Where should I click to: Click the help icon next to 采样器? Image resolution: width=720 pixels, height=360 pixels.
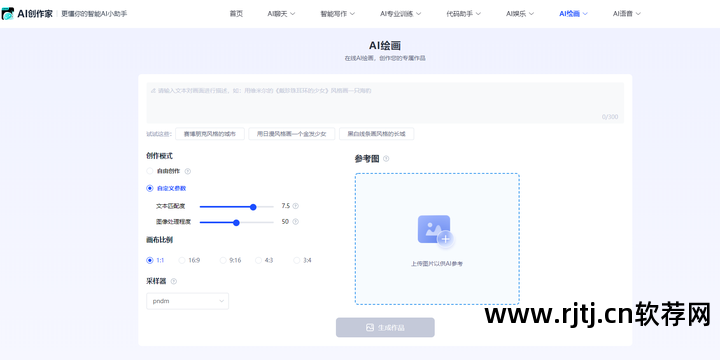click(174, 281)
